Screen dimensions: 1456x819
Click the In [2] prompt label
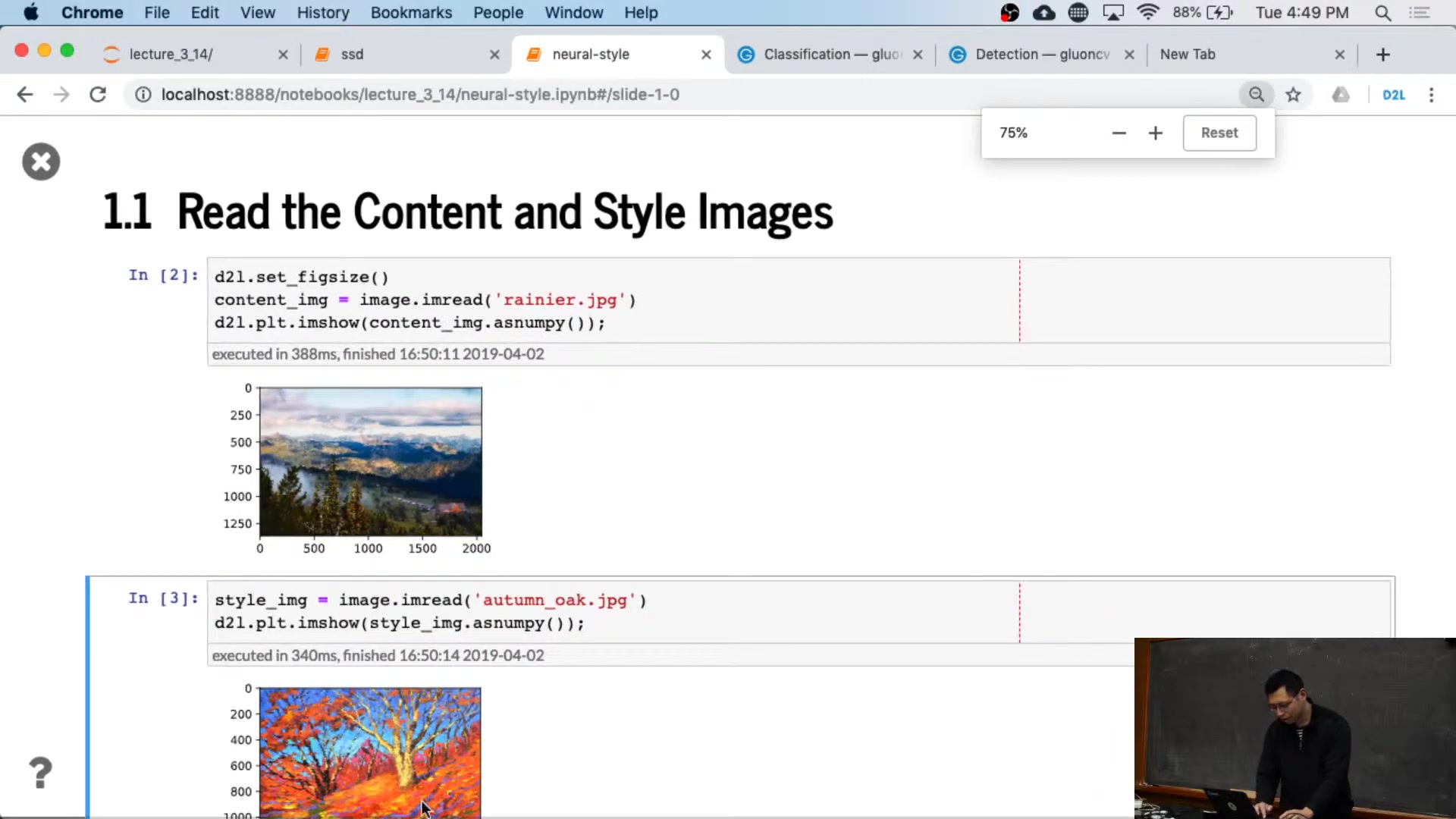tap(164, 275)
